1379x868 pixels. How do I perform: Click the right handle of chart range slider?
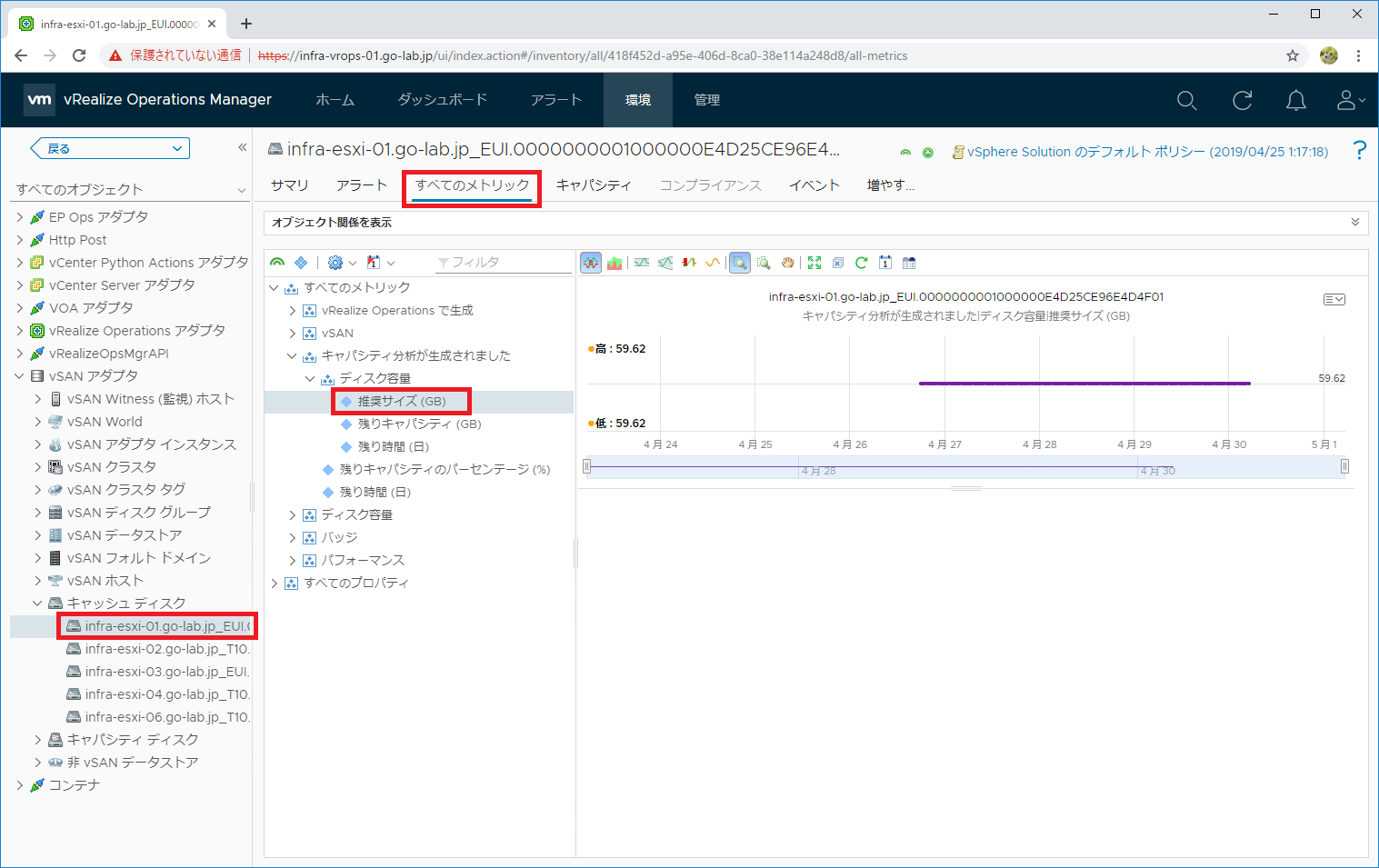tap(1344, 466)
